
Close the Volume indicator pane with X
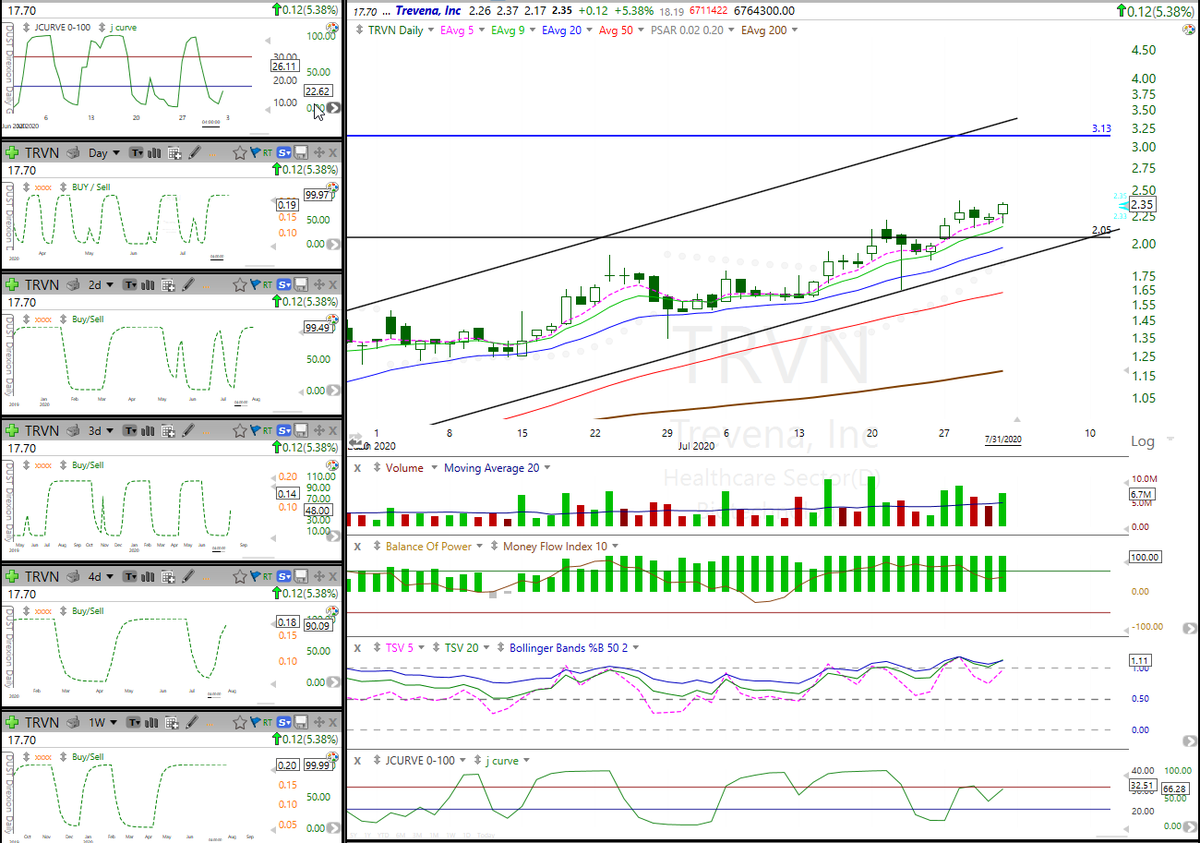[357, 467]
